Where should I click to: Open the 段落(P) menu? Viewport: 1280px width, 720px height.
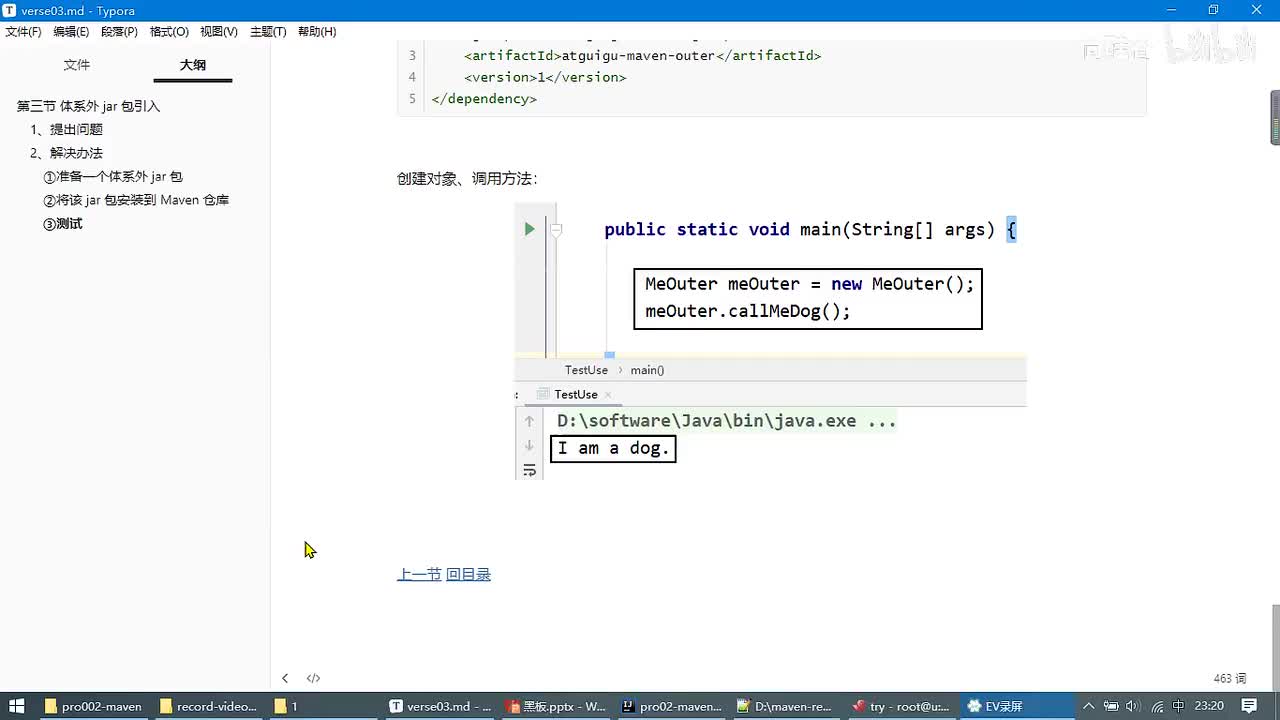pos(120,32)
